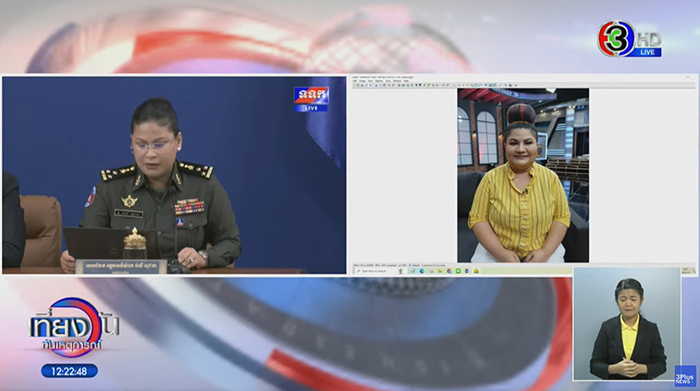Screen dimensions: 700x391
Task: Click the plant icon beside search box
Action: point(401,271)
